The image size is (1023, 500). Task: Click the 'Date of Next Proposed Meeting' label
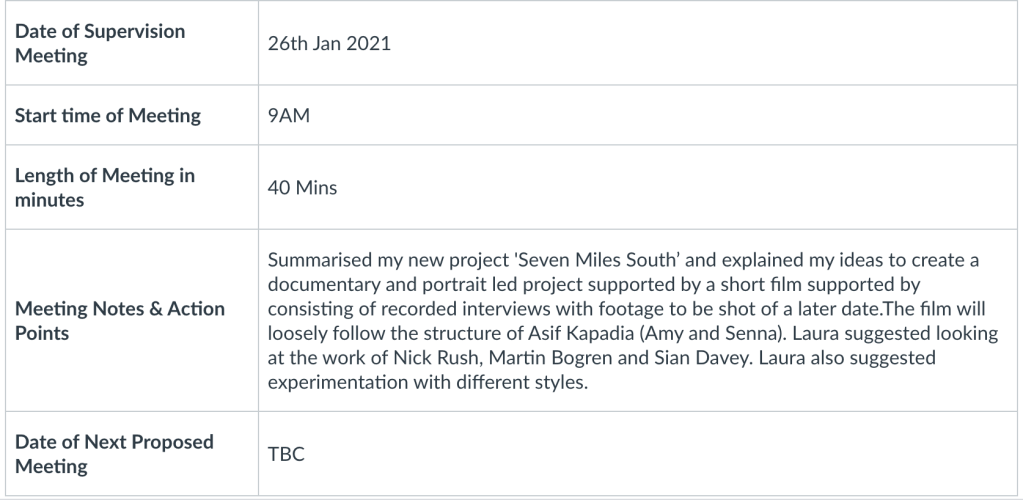coord(114,454)
